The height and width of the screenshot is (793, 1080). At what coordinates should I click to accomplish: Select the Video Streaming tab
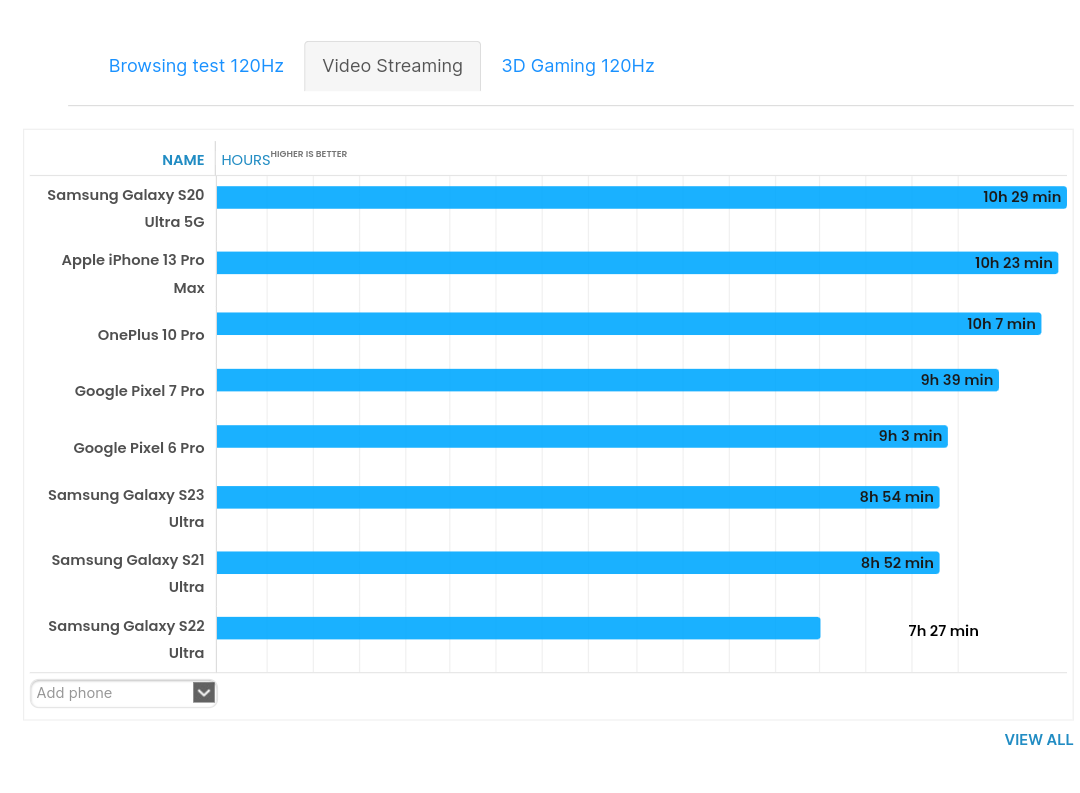click(392, 66)
